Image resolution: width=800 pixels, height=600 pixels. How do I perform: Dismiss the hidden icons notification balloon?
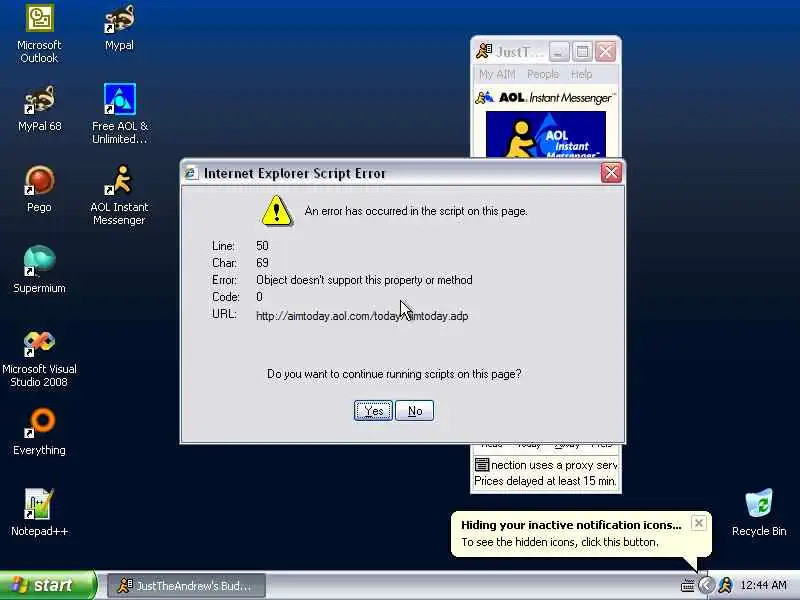[x=698, y=523]
